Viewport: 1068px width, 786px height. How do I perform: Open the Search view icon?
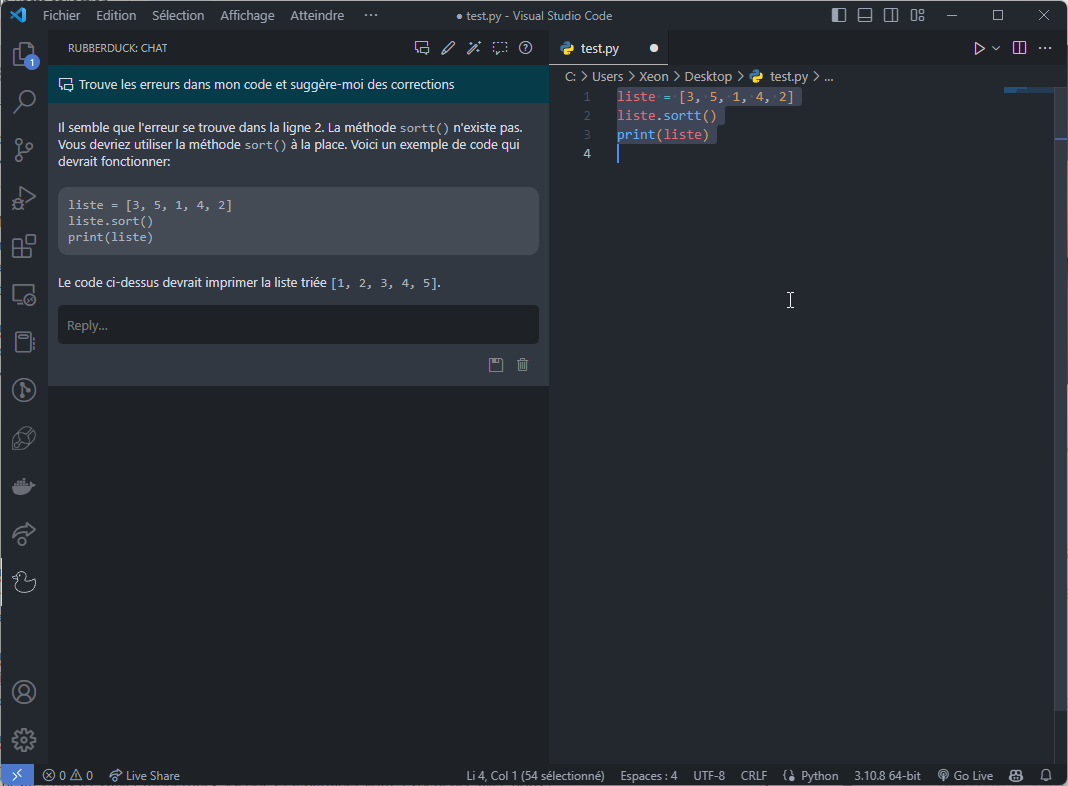[x=25, y=101]
